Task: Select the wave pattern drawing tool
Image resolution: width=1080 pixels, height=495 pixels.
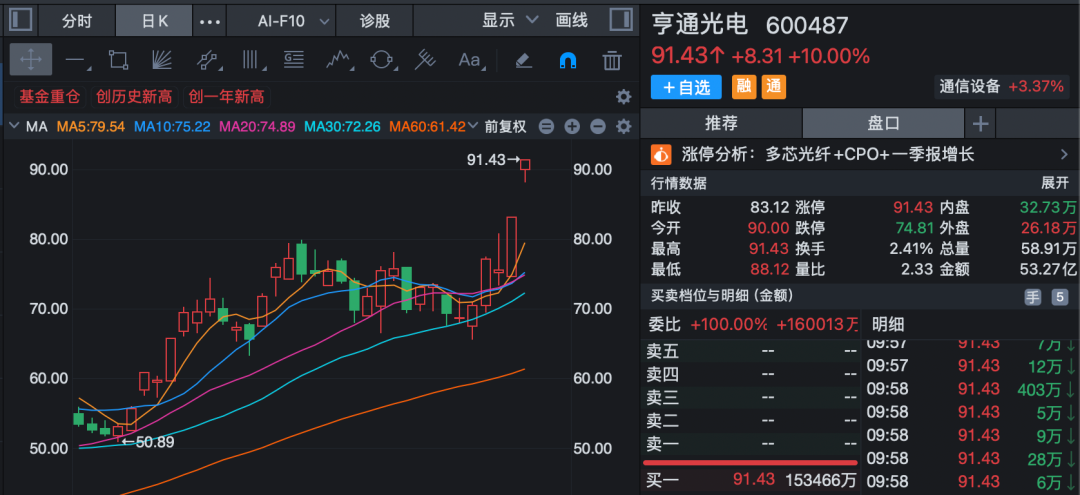Action: coord(339,61)
